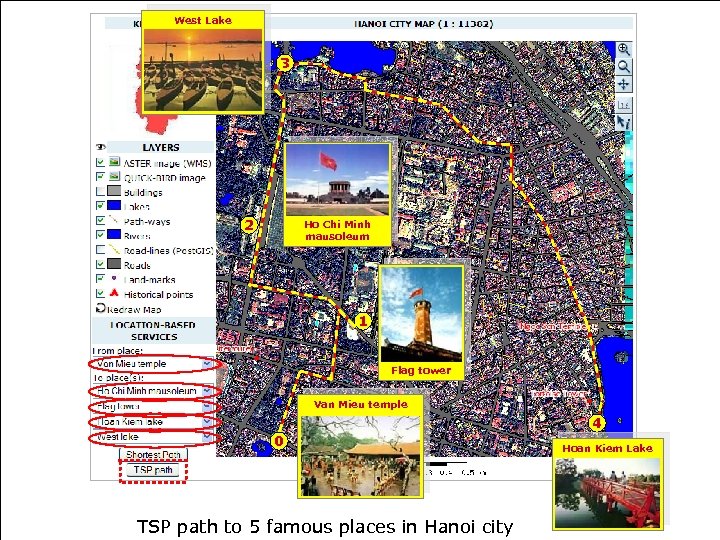
Task: Click route stop marker 1 on map
Action: point(363,321)
